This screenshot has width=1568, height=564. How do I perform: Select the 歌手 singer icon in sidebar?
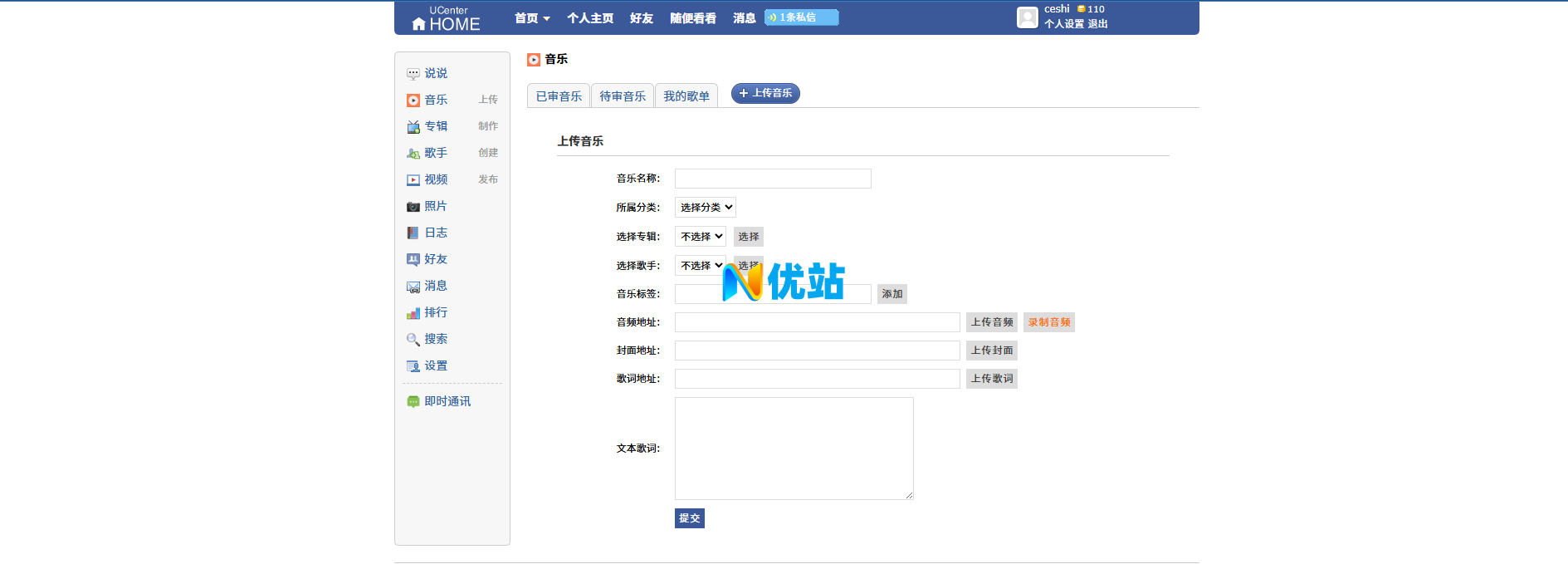tap(413, 154)
